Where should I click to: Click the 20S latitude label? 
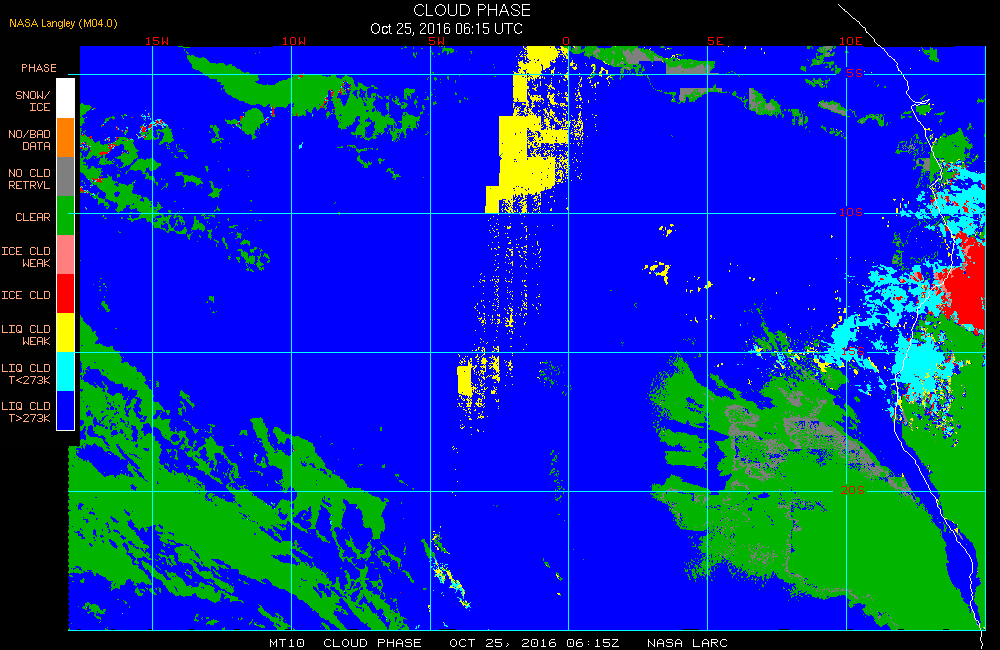click(x=853, y=490)
